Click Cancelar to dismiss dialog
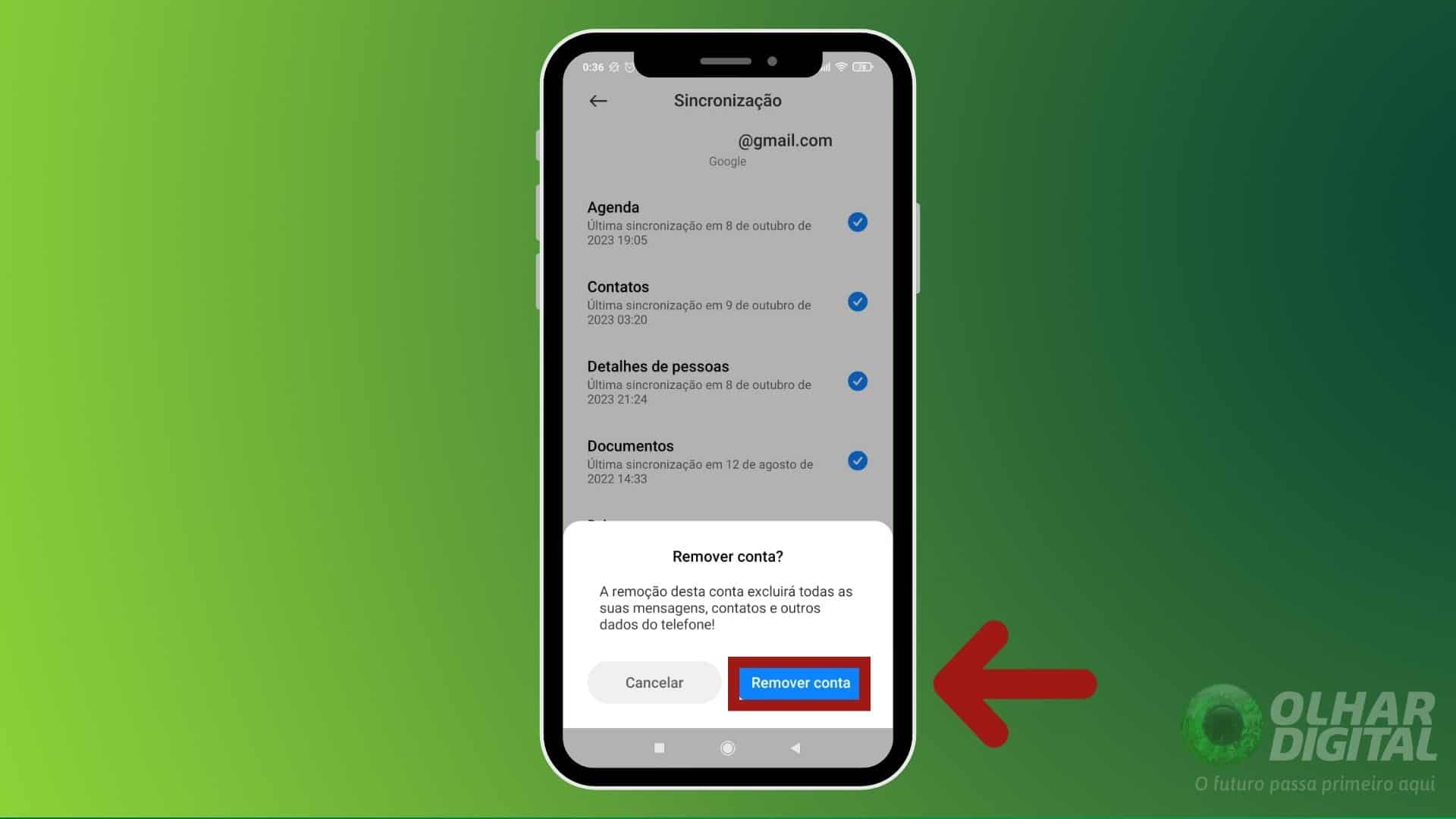The height and width of the screenshot is (819, 1456). coord(652,682)
